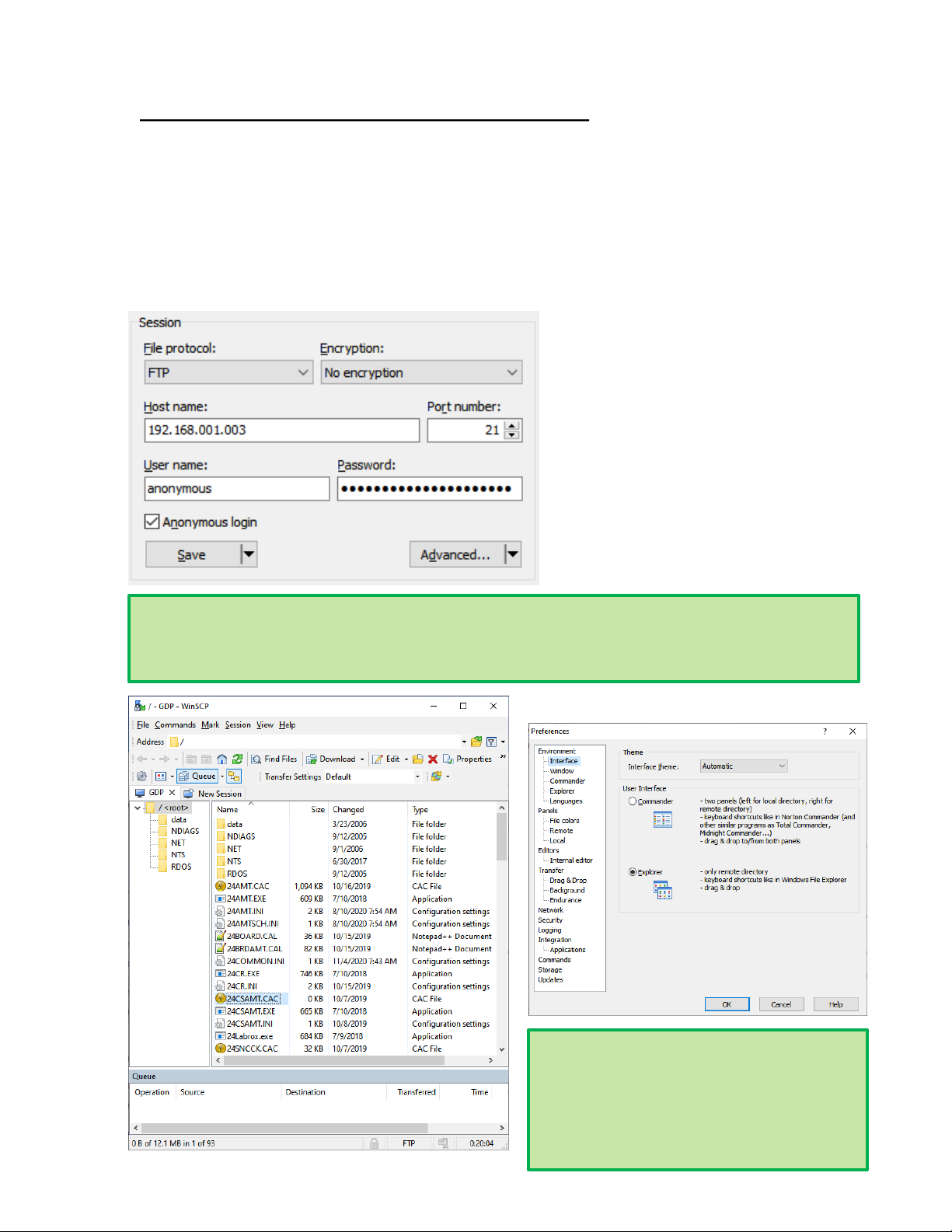Click the Password field
The image size is (952, 1232).
[x=430, y=488]
